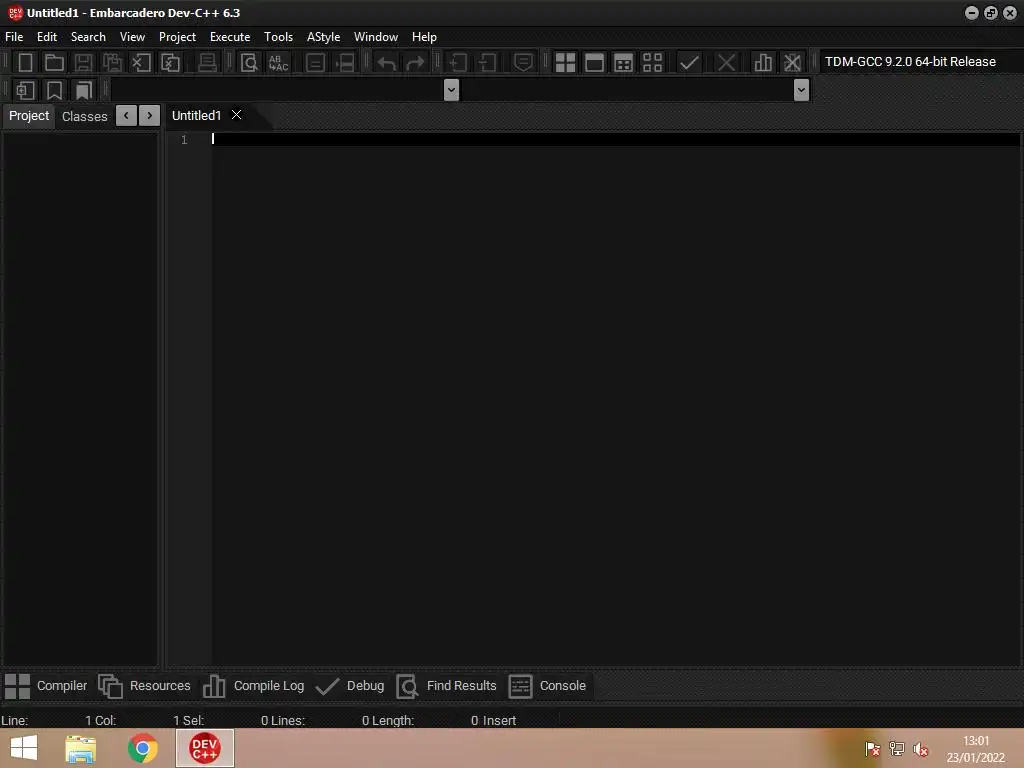Open the File menu
The width and height of the screenshot is (1024, 768).
click(14, 37)
